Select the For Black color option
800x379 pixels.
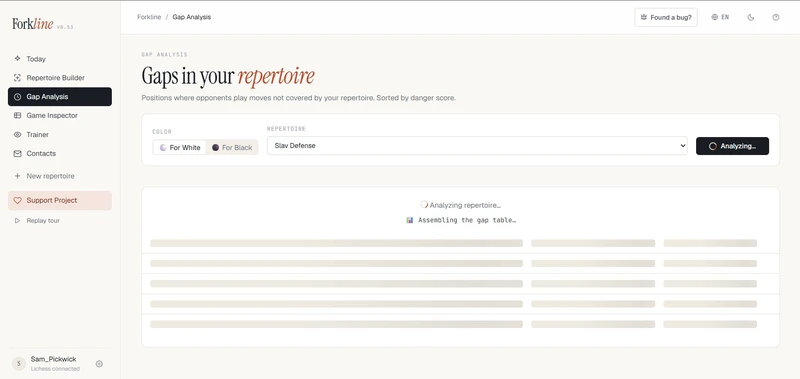click(x=232, y=147)
